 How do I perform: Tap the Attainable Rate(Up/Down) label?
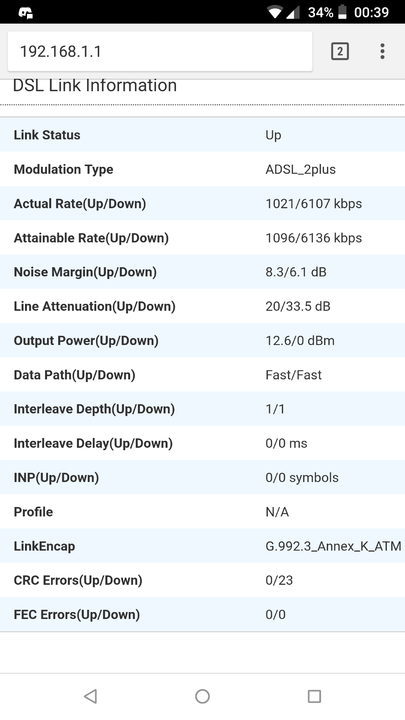91,238
